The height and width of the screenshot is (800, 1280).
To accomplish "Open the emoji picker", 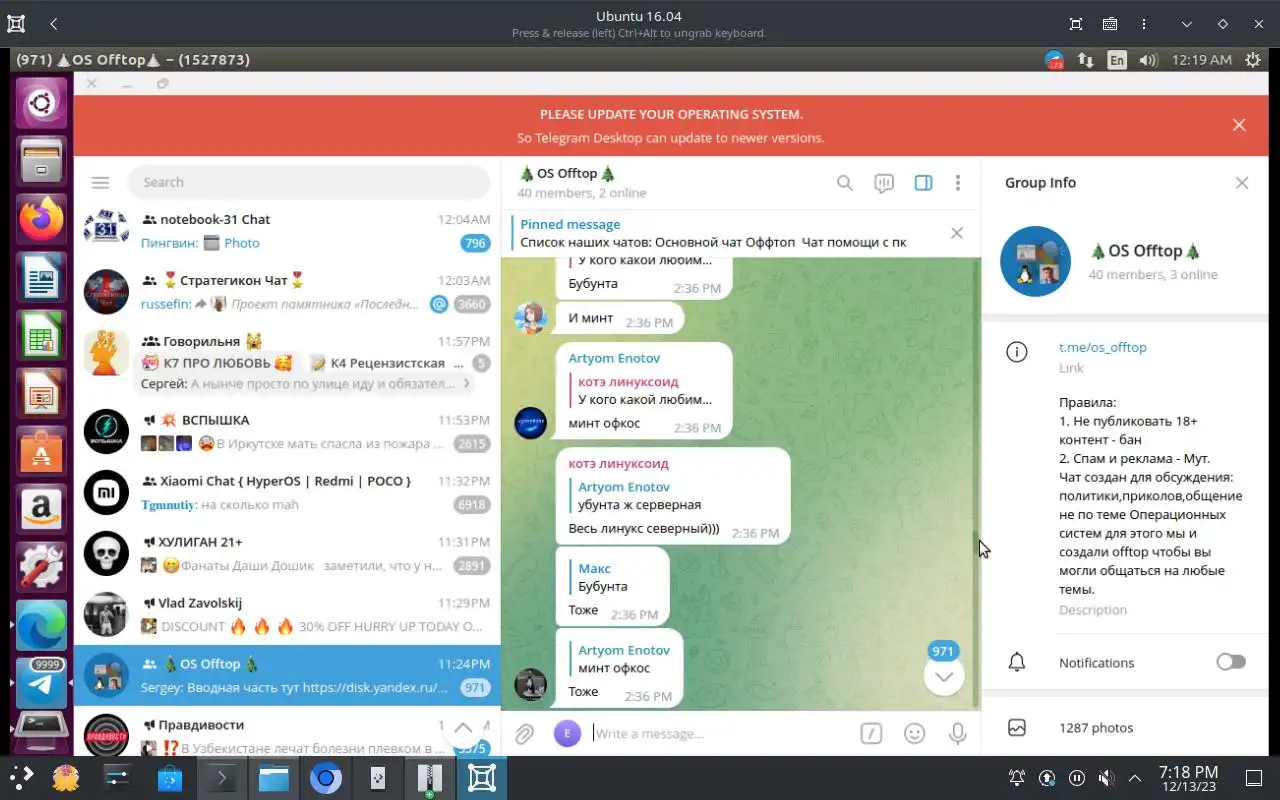I will tap(914, 734).
